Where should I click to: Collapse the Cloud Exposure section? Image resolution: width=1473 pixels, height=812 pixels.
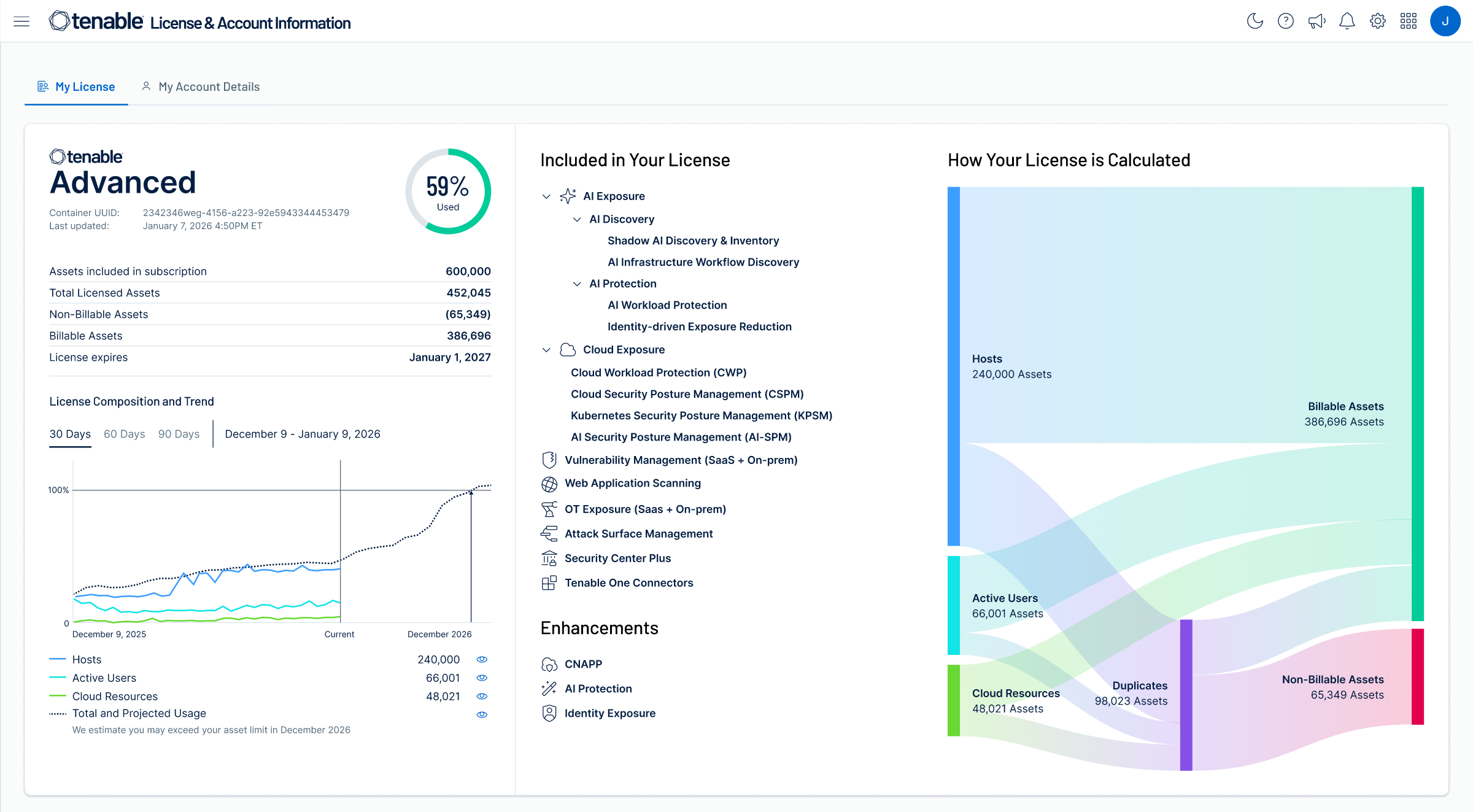coord(546,350)
